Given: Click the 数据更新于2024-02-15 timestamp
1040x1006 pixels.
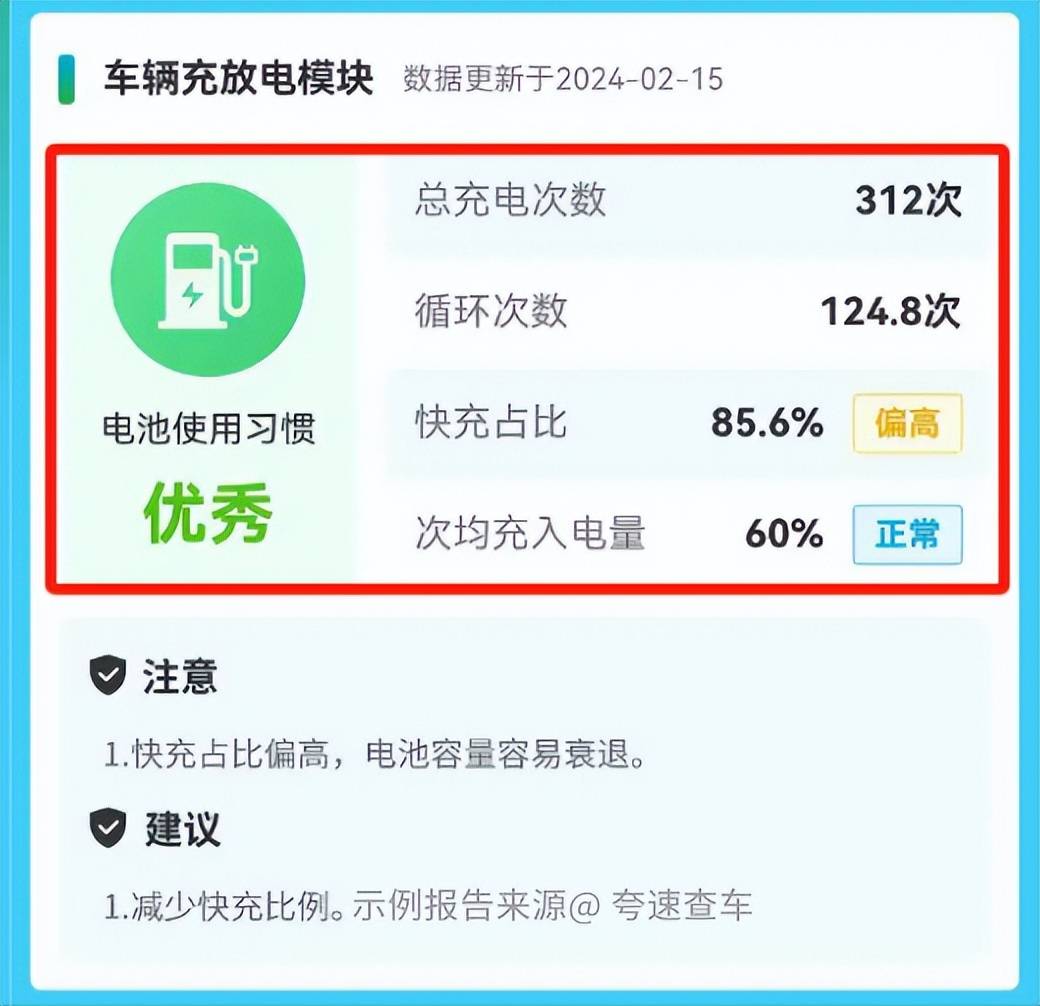Looking at the screenshot, I should coord(563,80).
